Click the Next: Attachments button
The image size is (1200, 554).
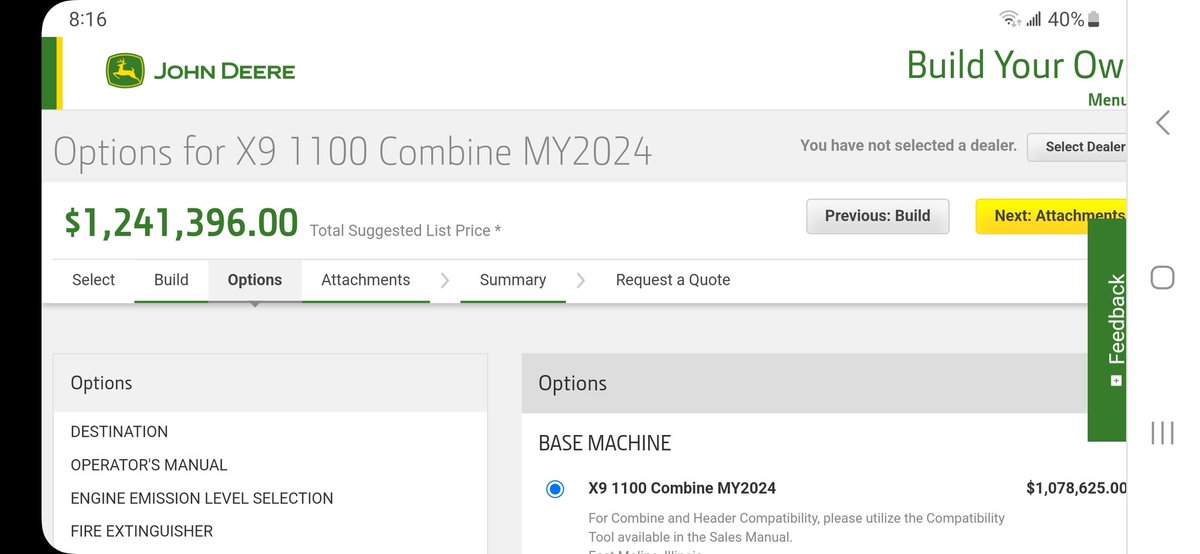tap(1051, 216)
